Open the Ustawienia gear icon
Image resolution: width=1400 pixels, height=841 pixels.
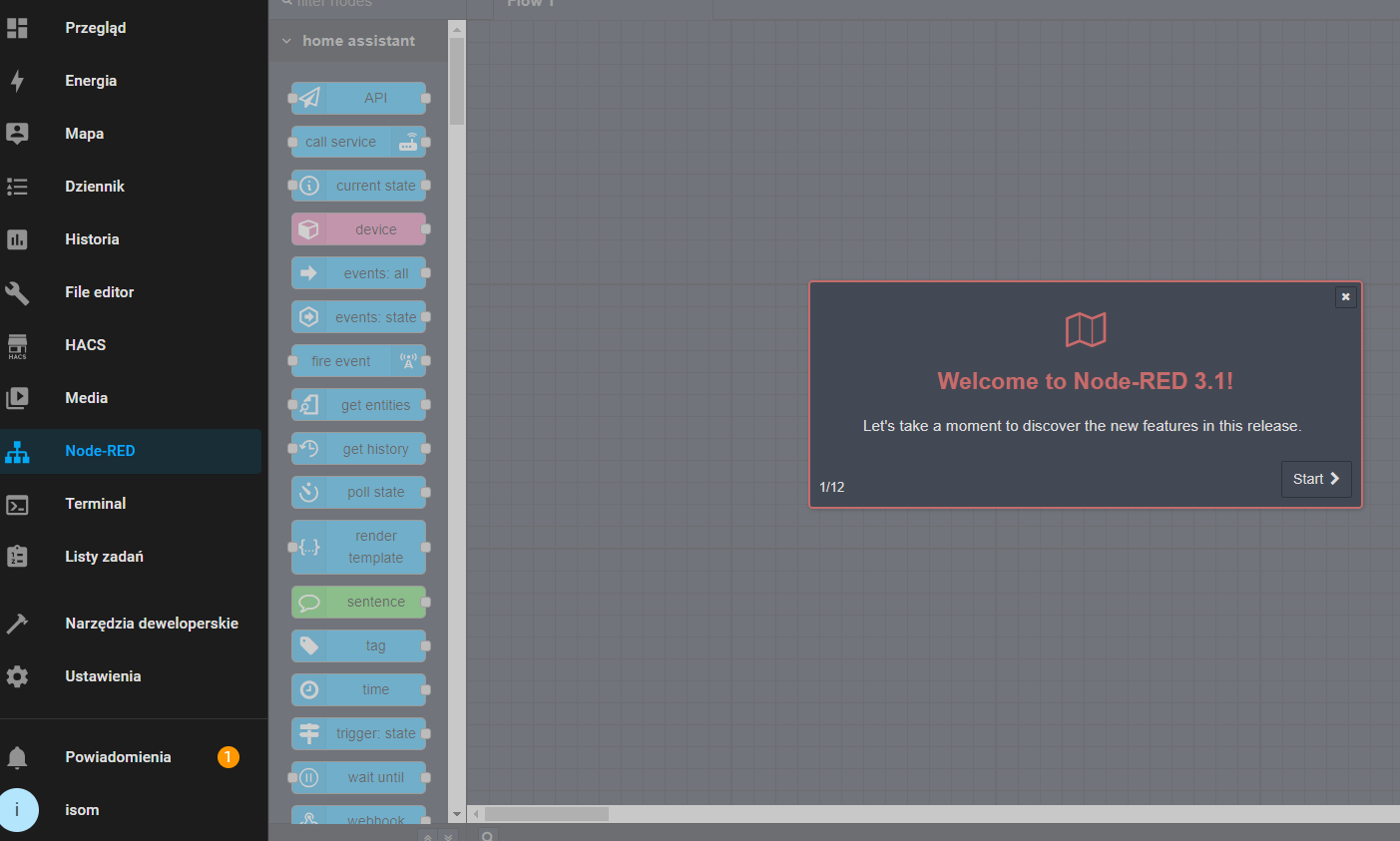point(17,676)
